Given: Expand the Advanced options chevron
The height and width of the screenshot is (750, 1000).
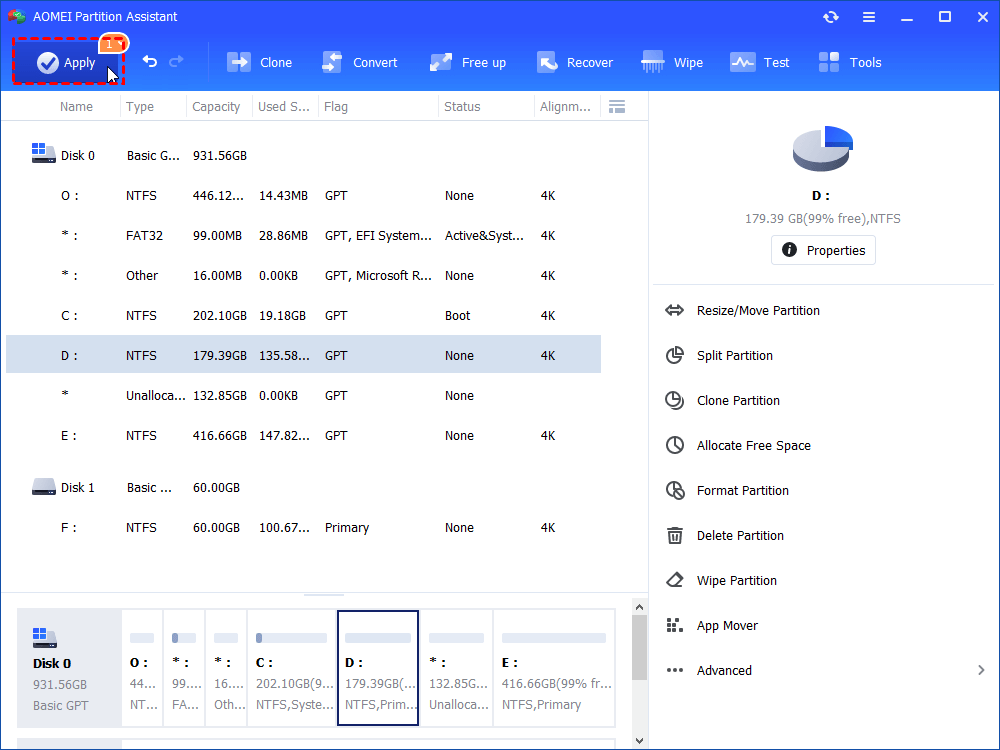Looking at the screenshot, I should (x=980, y=671).
